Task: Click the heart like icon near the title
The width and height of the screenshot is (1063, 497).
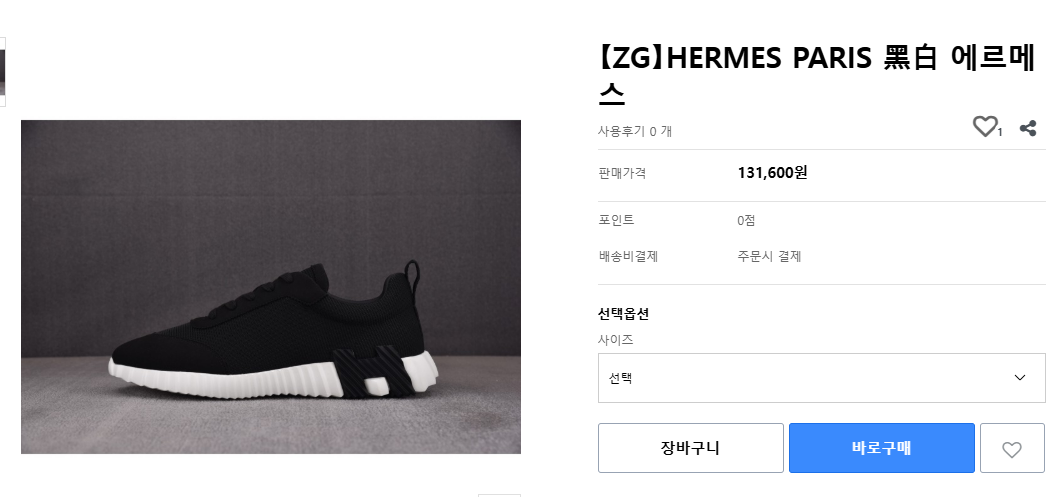Action: (x=985, y=127)
